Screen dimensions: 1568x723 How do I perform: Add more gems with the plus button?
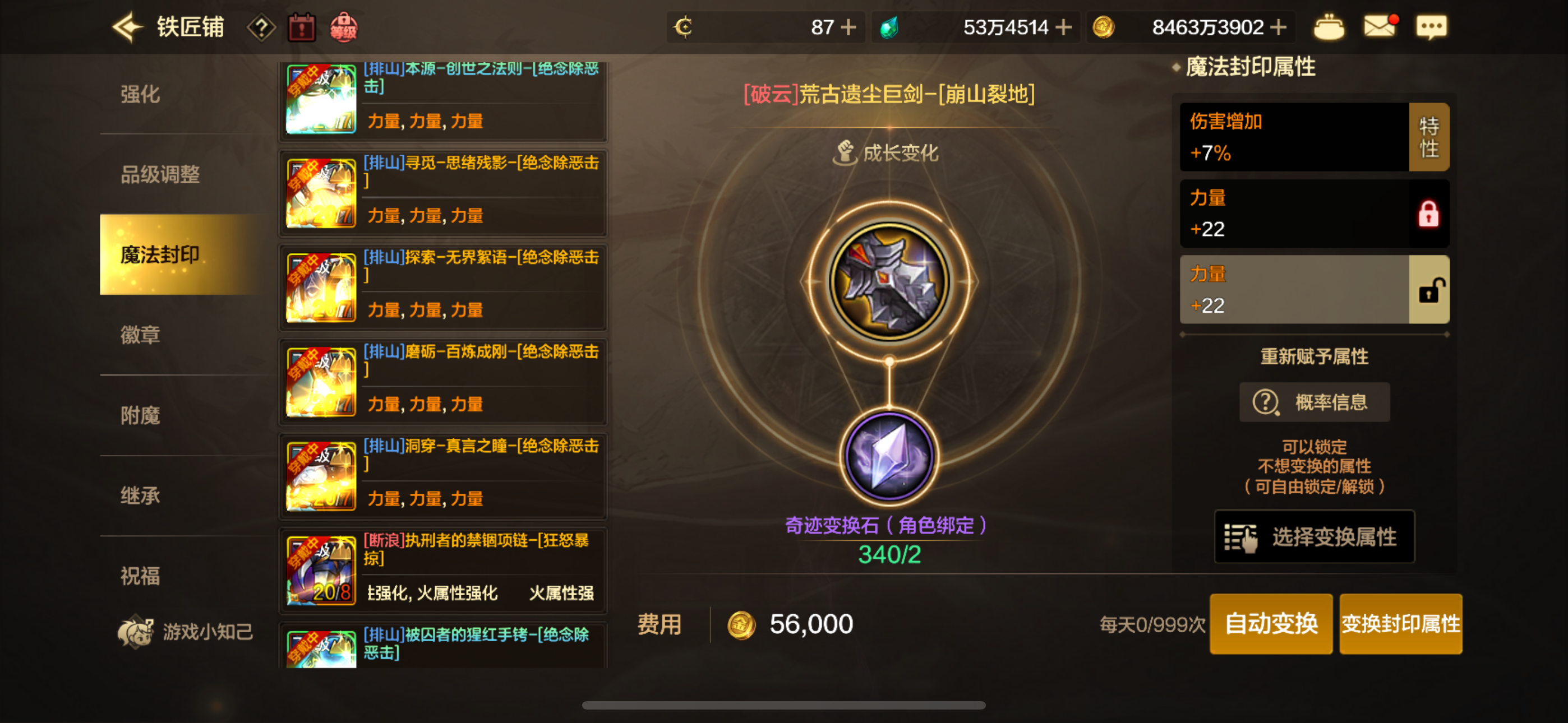click(x=1063, y=27)
